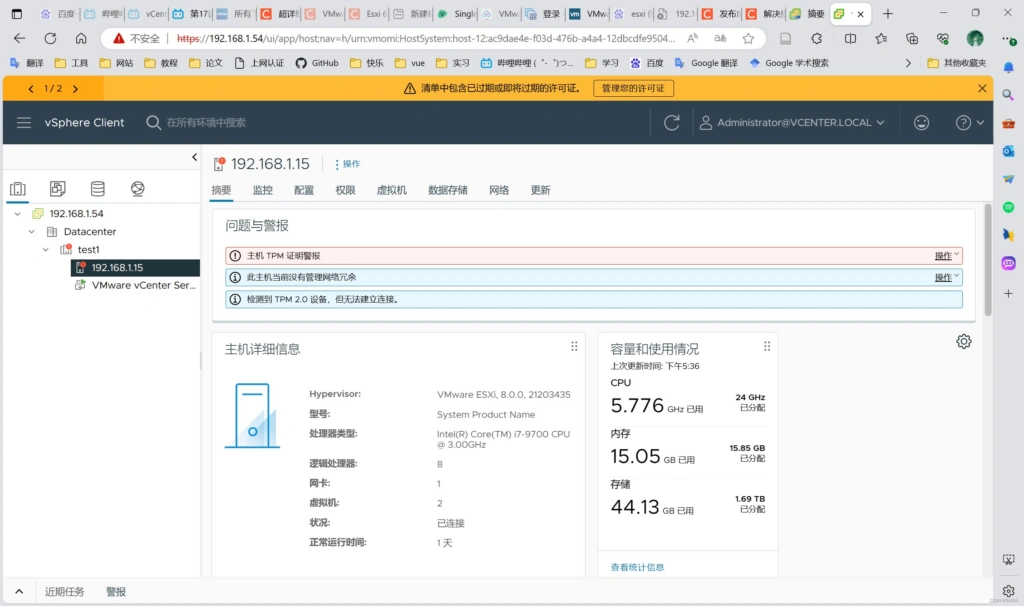Screen dimensions: 1024x606
Task: Open summary page settings gear
Action: (963, 341)
